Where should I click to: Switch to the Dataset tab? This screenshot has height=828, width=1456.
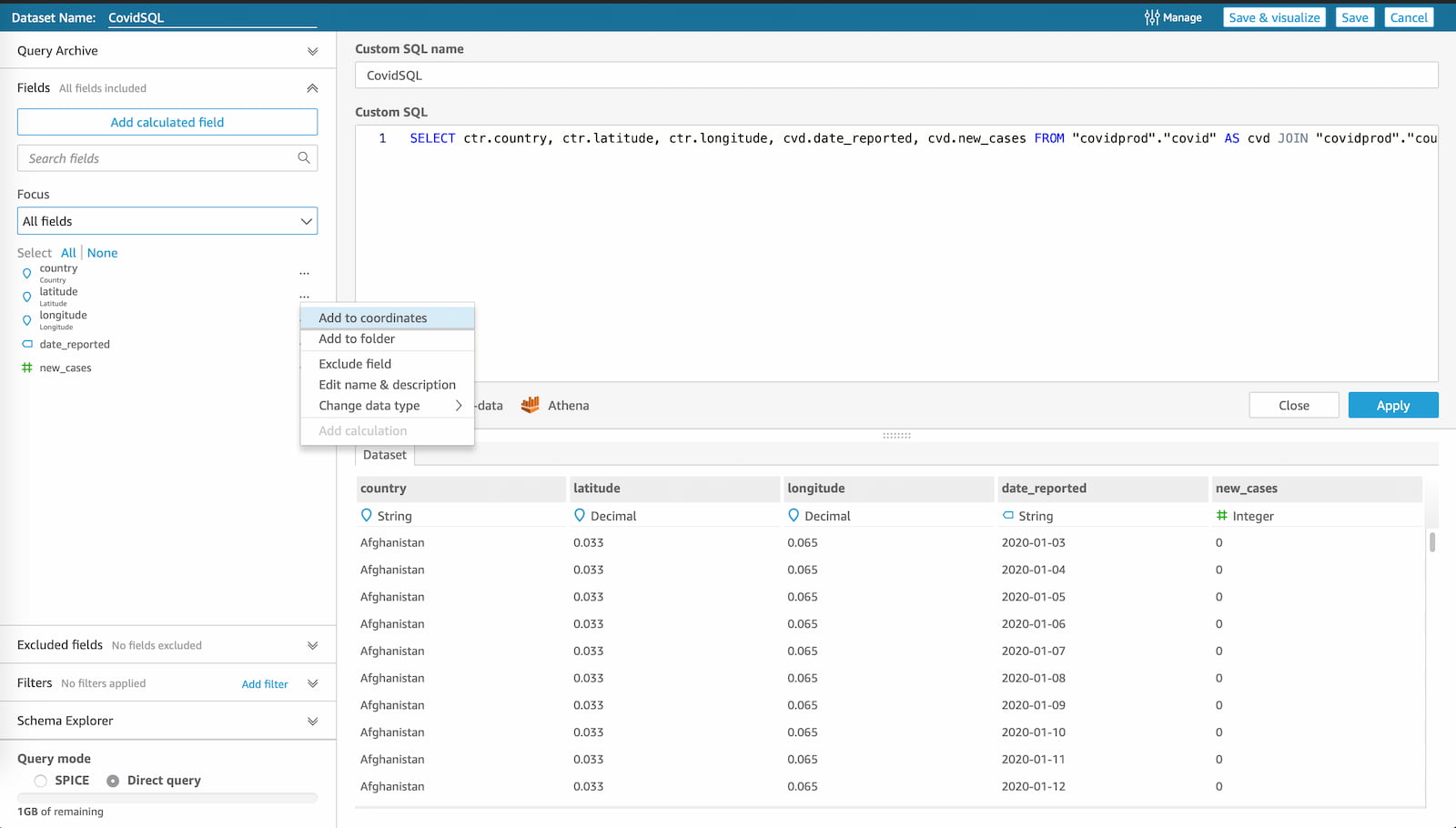coord(383,454)
